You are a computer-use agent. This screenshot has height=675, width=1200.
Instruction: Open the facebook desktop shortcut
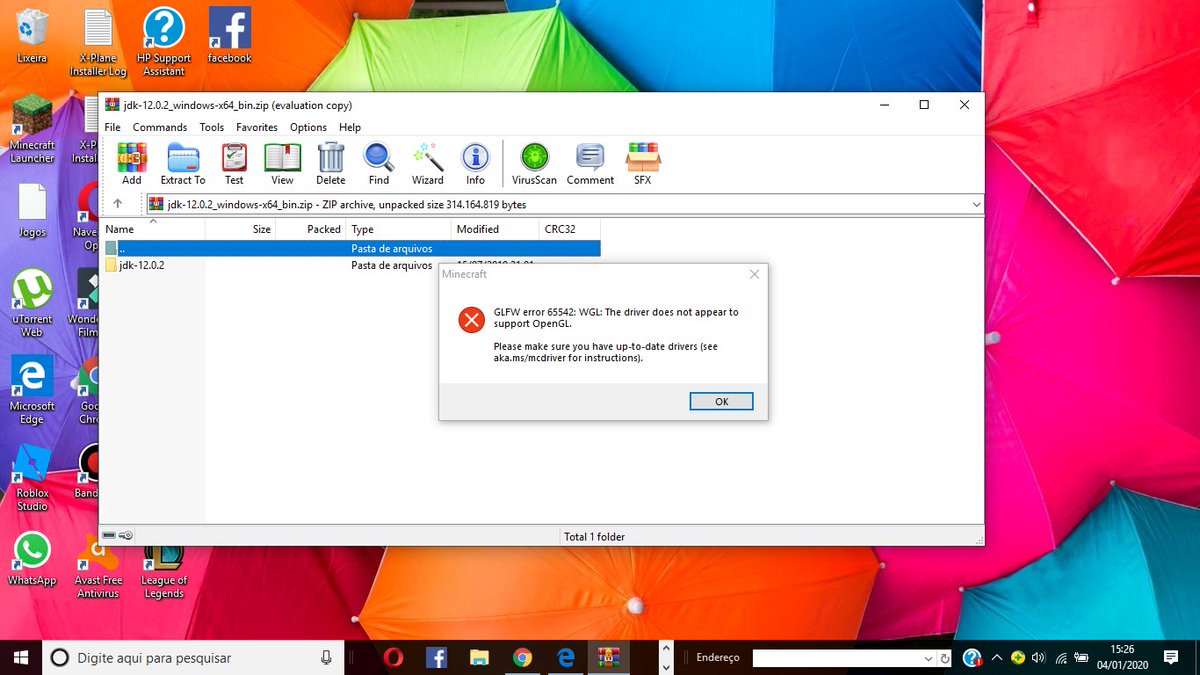coord(229,36)
